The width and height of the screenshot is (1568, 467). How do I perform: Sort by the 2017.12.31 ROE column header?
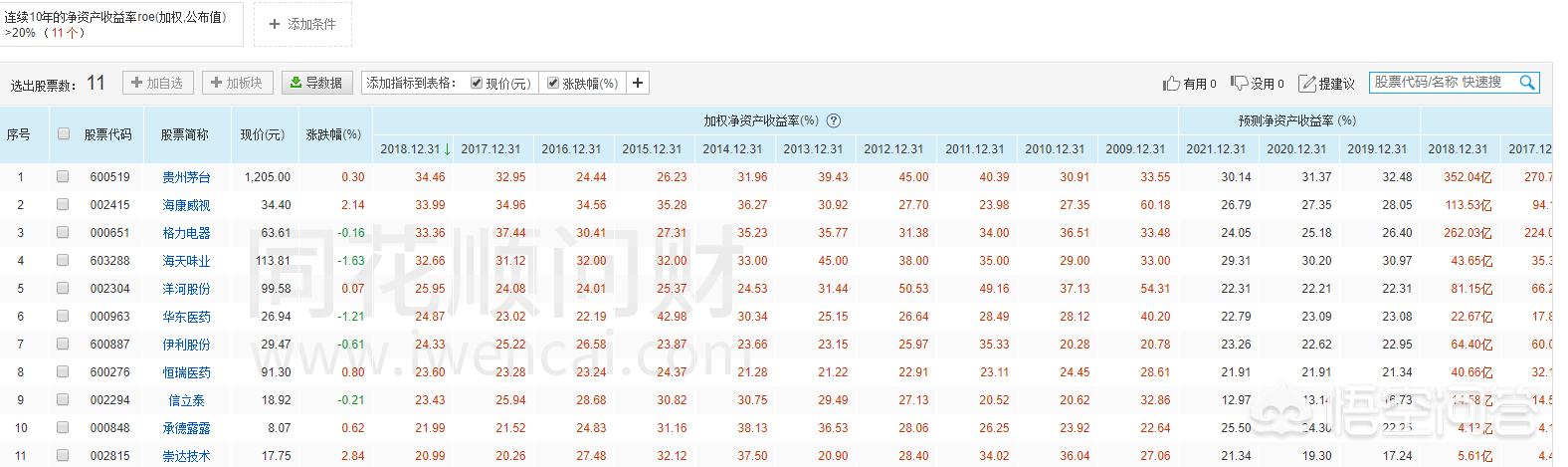point(490,149)
